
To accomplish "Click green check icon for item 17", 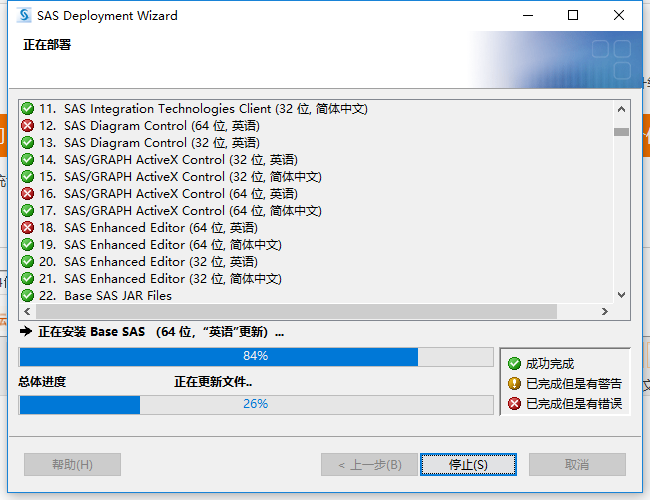I will coord(27,211).
